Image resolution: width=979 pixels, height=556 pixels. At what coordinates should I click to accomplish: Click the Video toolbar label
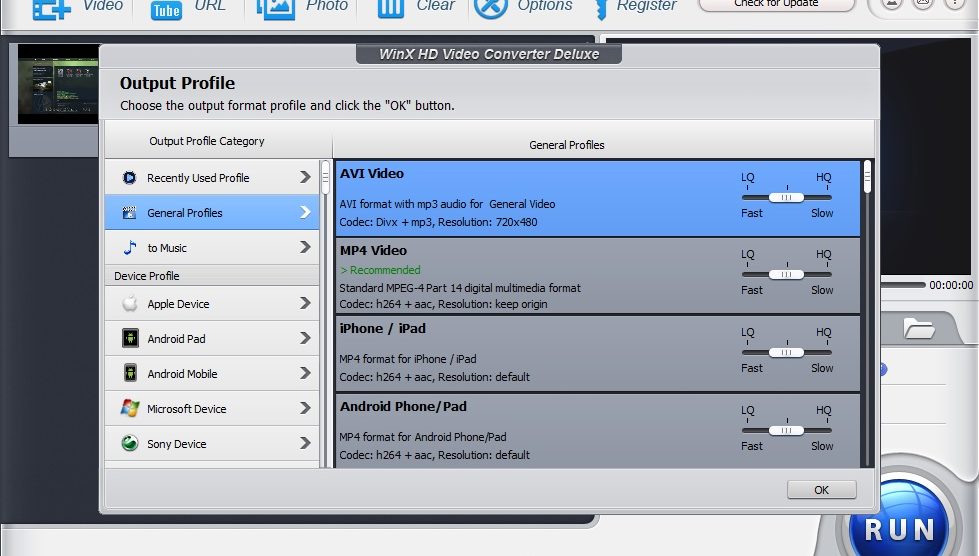point(103,6)
